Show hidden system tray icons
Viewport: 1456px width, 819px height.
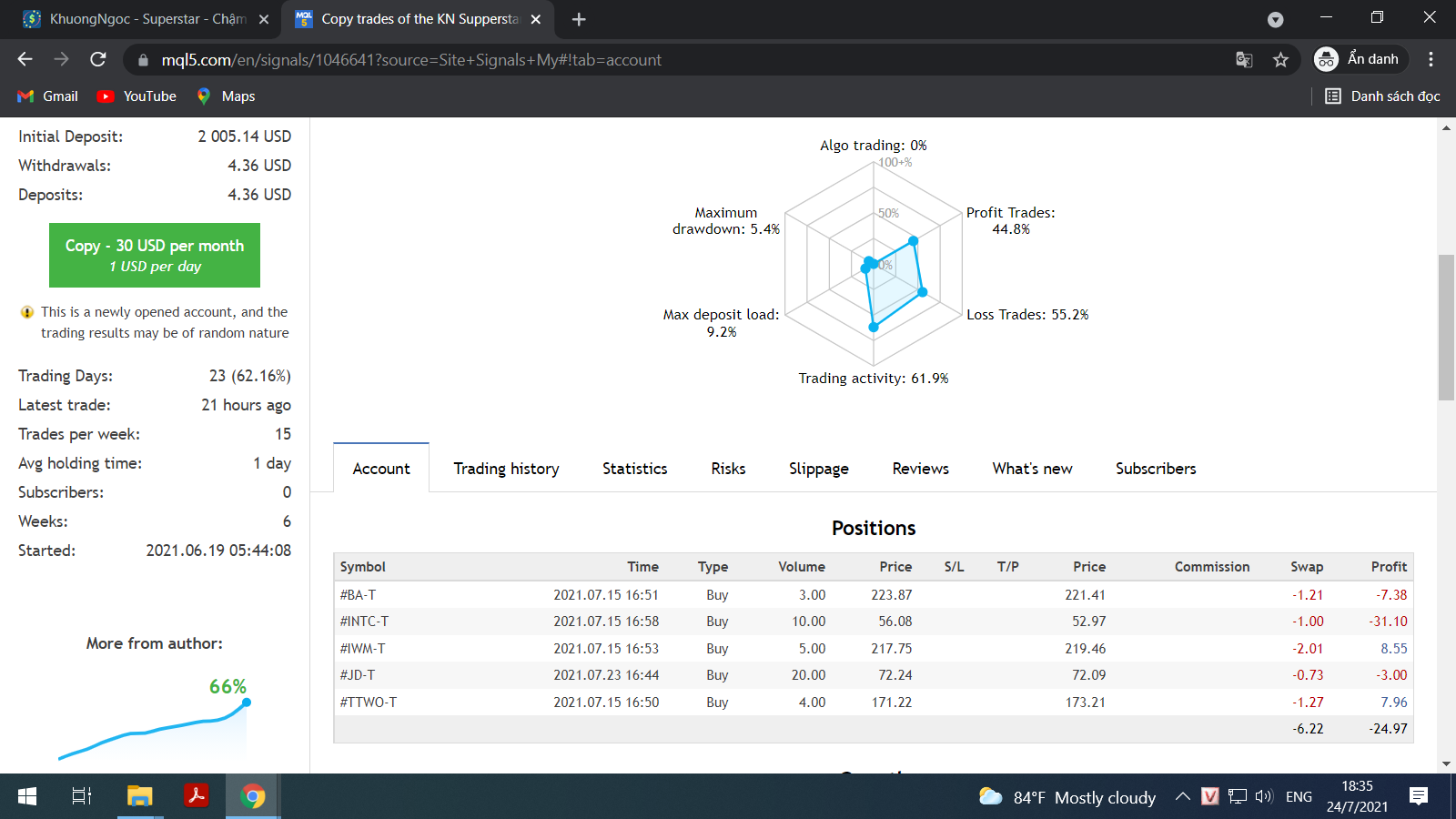[x=1182, y=797]
